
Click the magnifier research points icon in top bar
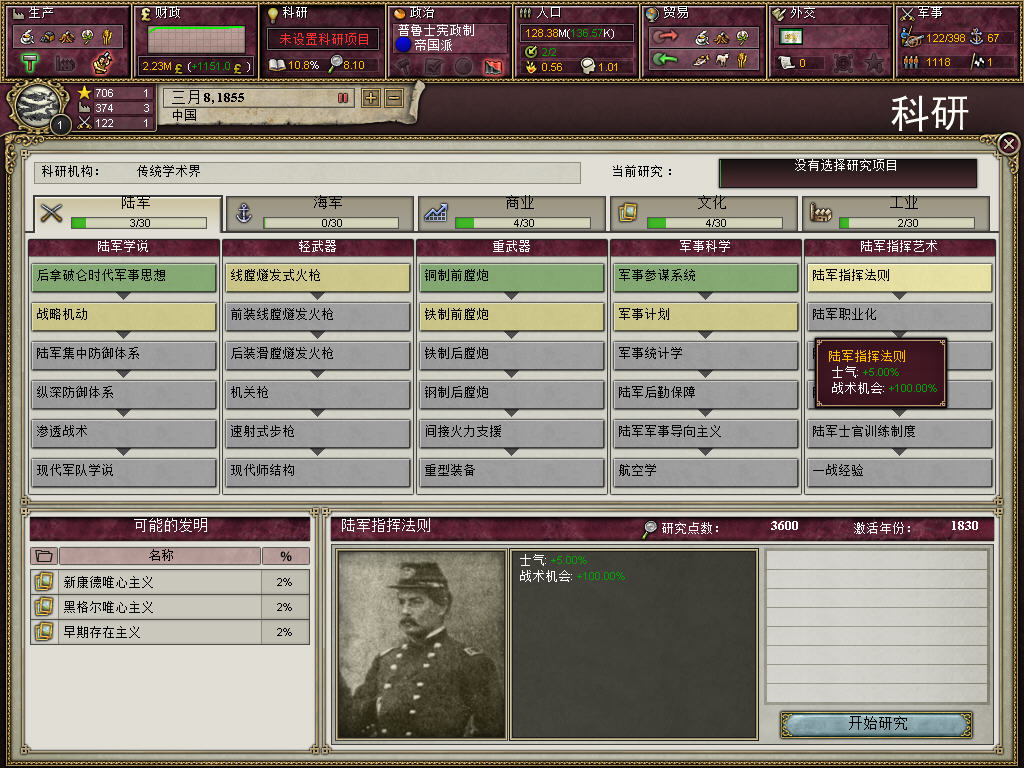pyautogui.click(x=335, y=64)
